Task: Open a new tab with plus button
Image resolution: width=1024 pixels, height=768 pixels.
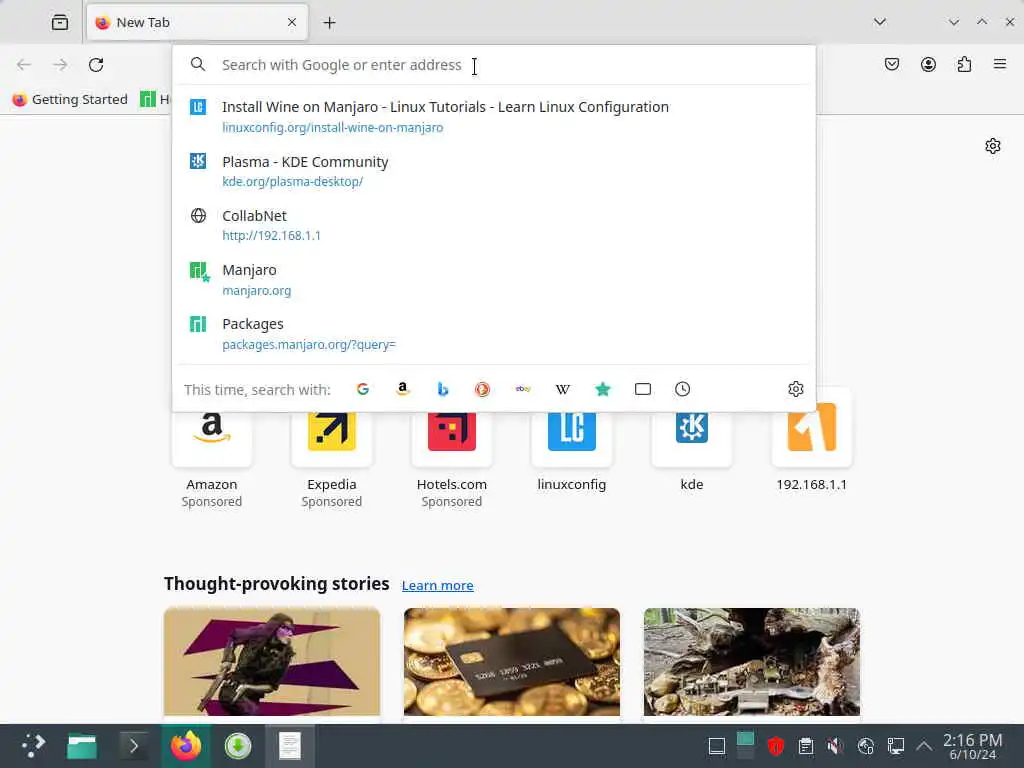Action: point(329,23)
